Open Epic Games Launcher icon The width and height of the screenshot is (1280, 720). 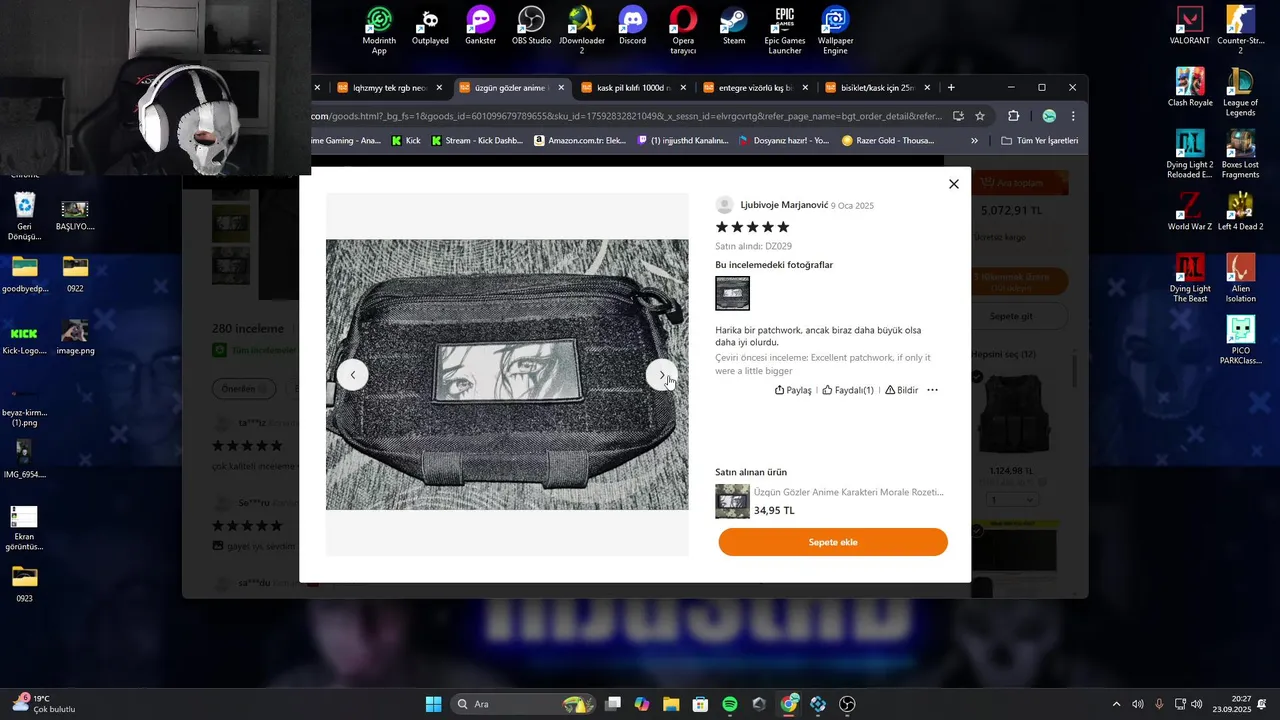click(x=785, y=30)
